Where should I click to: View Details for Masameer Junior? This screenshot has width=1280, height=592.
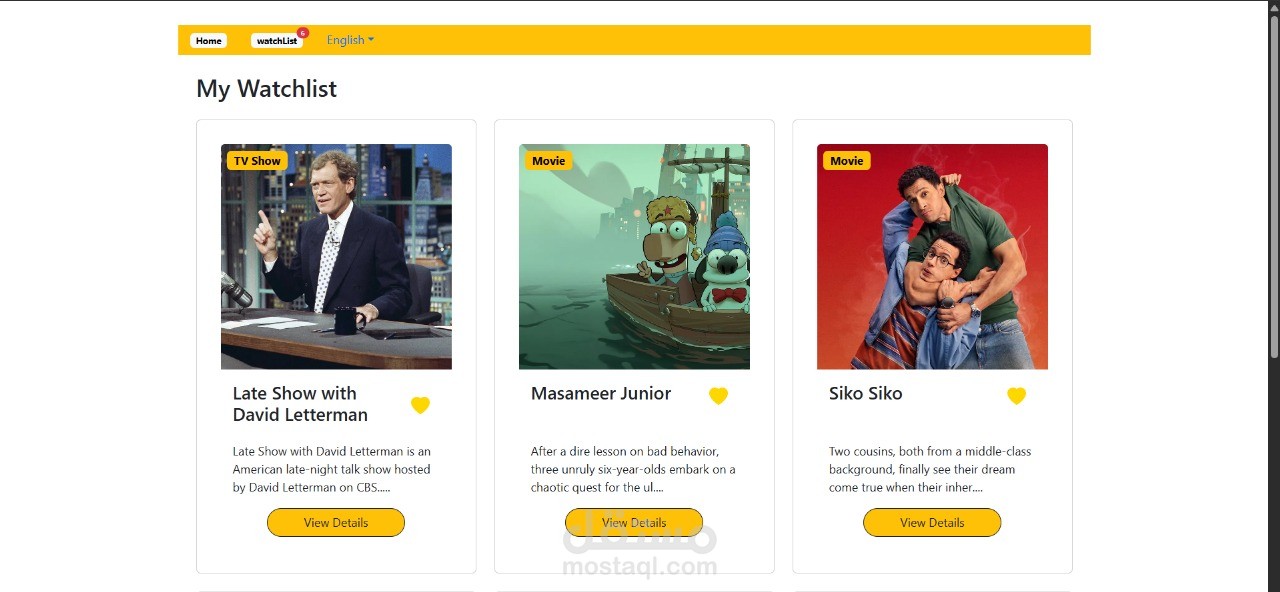634,523
